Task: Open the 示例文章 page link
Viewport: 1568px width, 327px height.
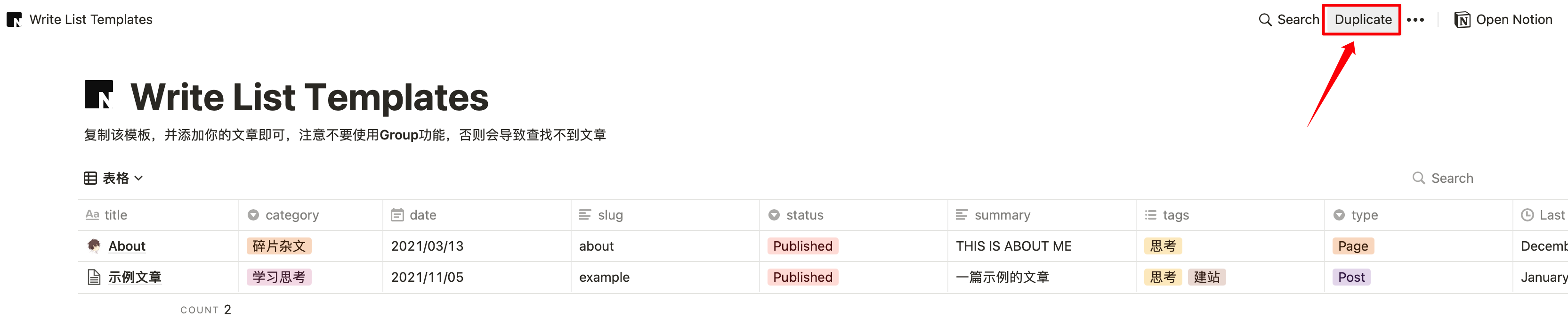Action: 135,277
